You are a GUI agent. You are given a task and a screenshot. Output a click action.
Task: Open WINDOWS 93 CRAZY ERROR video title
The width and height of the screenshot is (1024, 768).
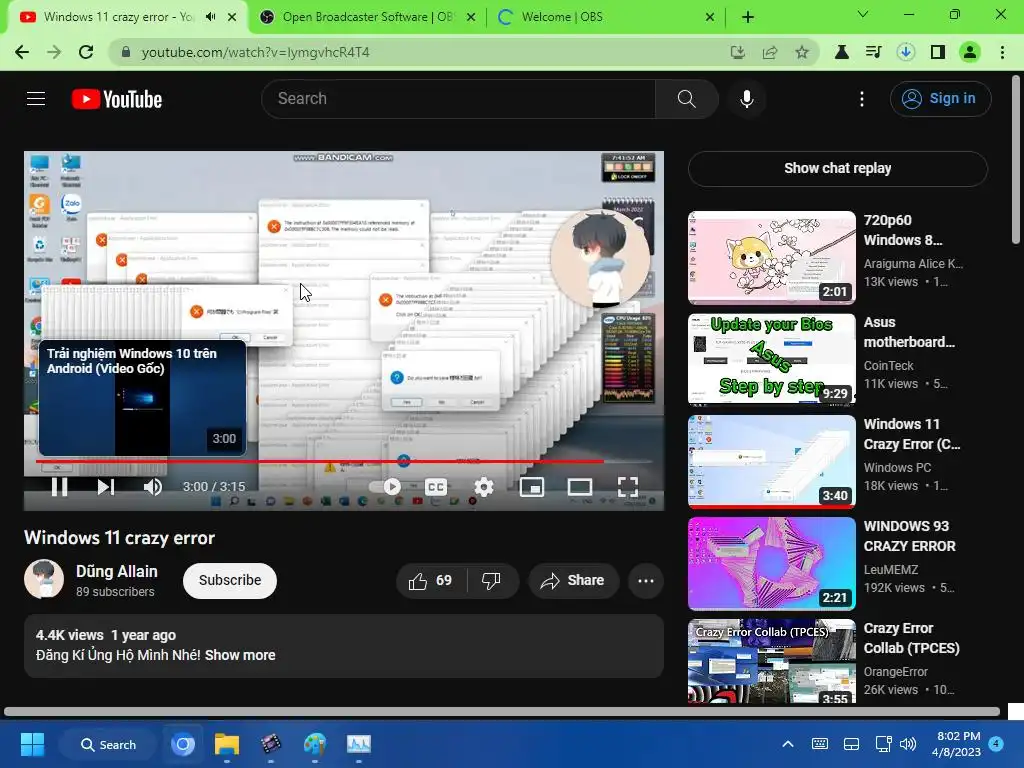pos(910,536)
